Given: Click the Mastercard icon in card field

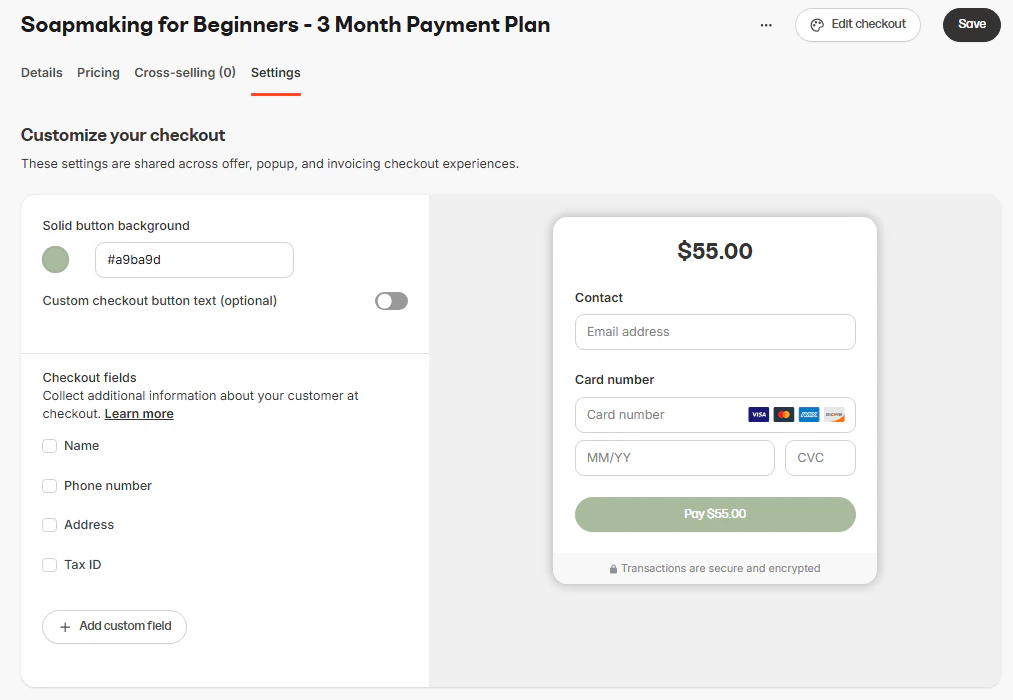Looking at the screenshot, I should point(784,415).
